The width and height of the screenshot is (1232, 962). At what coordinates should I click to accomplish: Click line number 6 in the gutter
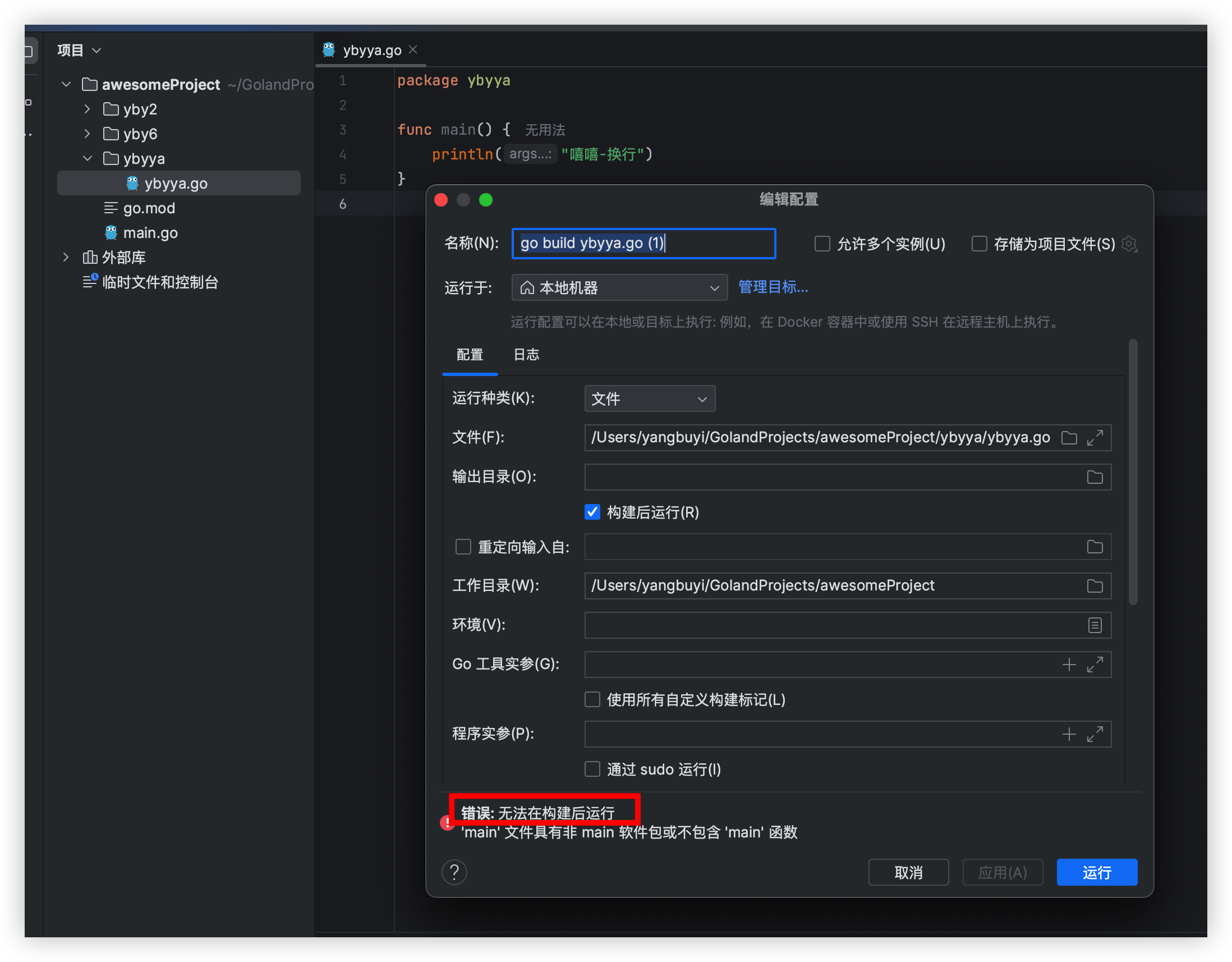[x=342, y=204]
